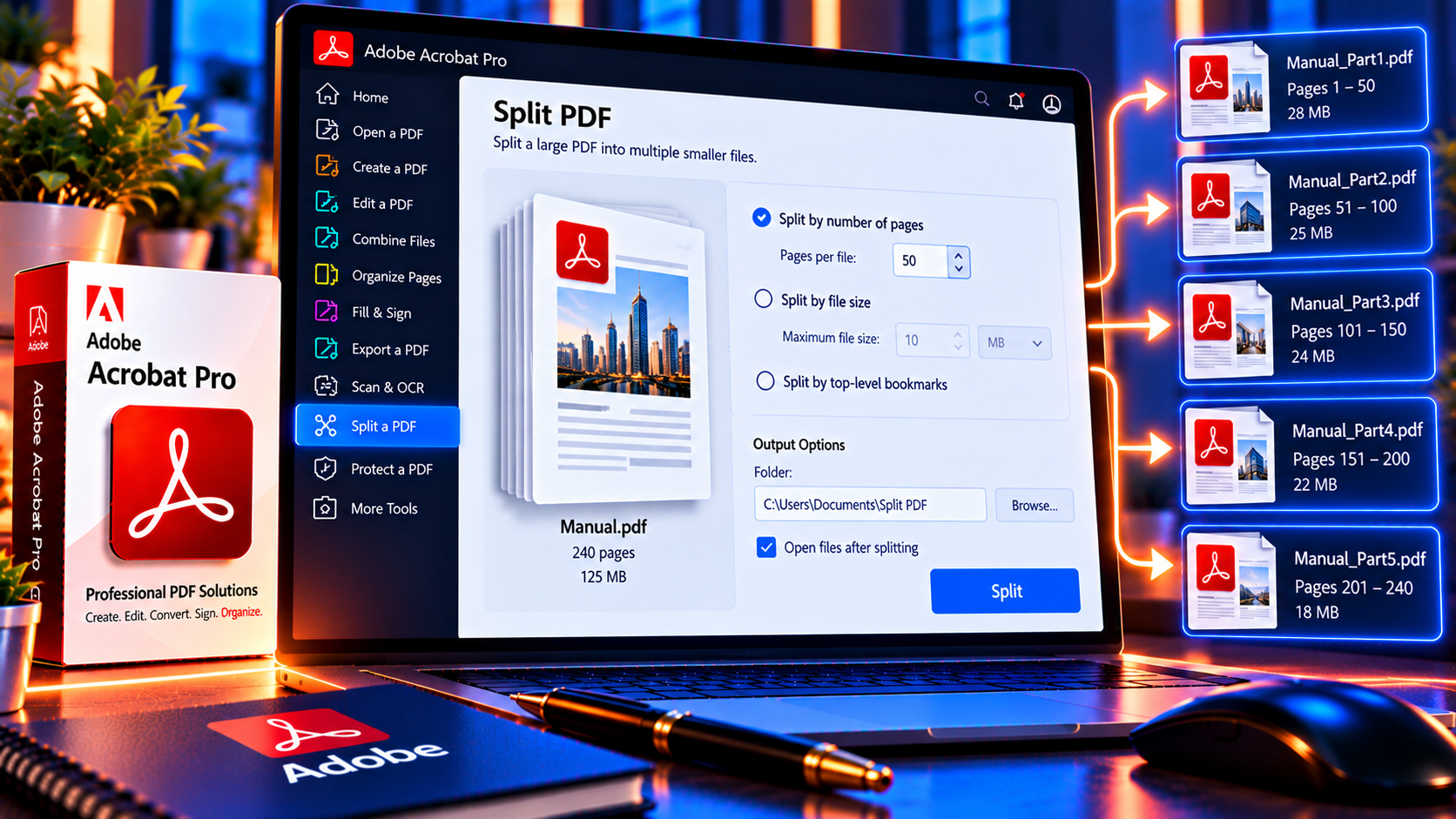Click the Protect a PDF shield icon

[x=325, y=468]
